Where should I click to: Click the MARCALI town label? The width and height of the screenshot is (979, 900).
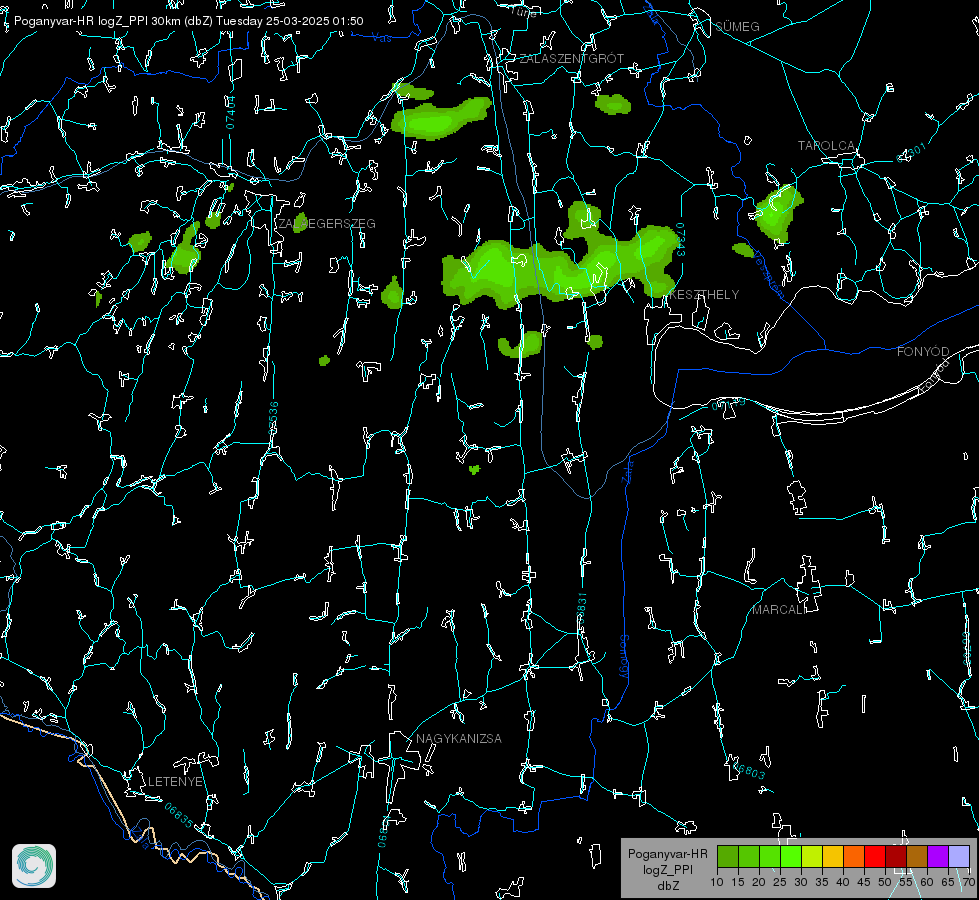(x=779, y=610)
